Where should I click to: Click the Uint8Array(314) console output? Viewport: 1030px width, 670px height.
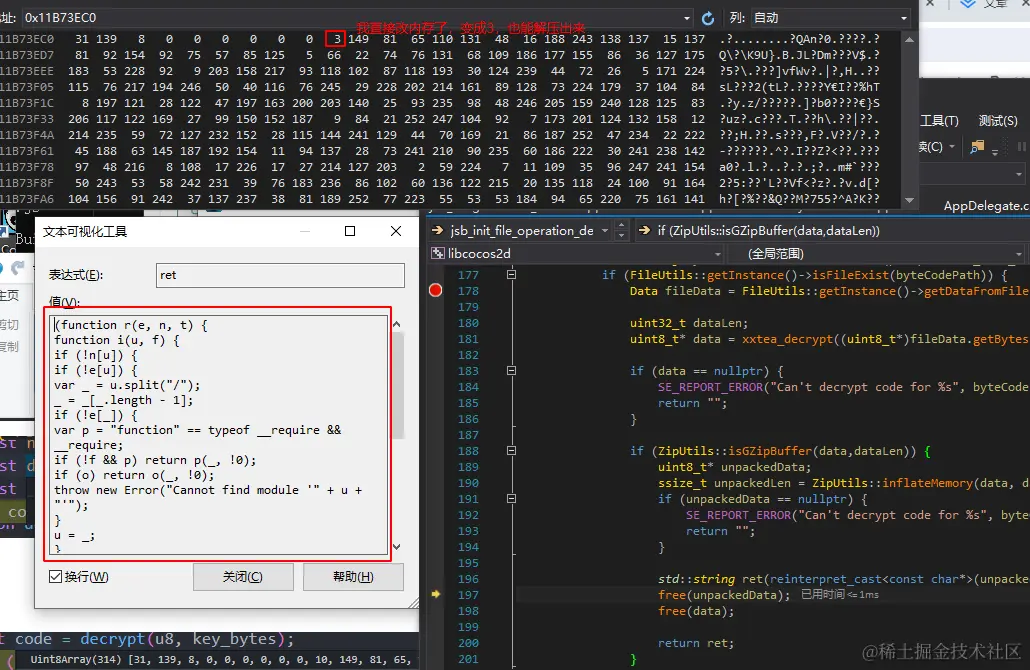(x=221, y=659)
